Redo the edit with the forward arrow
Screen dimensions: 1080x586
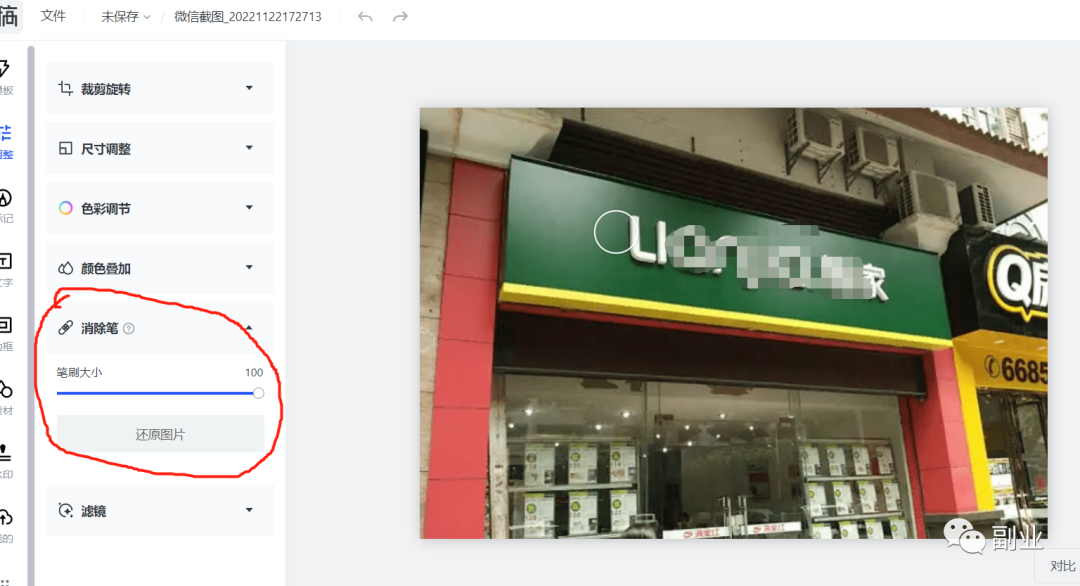point(400,17)
